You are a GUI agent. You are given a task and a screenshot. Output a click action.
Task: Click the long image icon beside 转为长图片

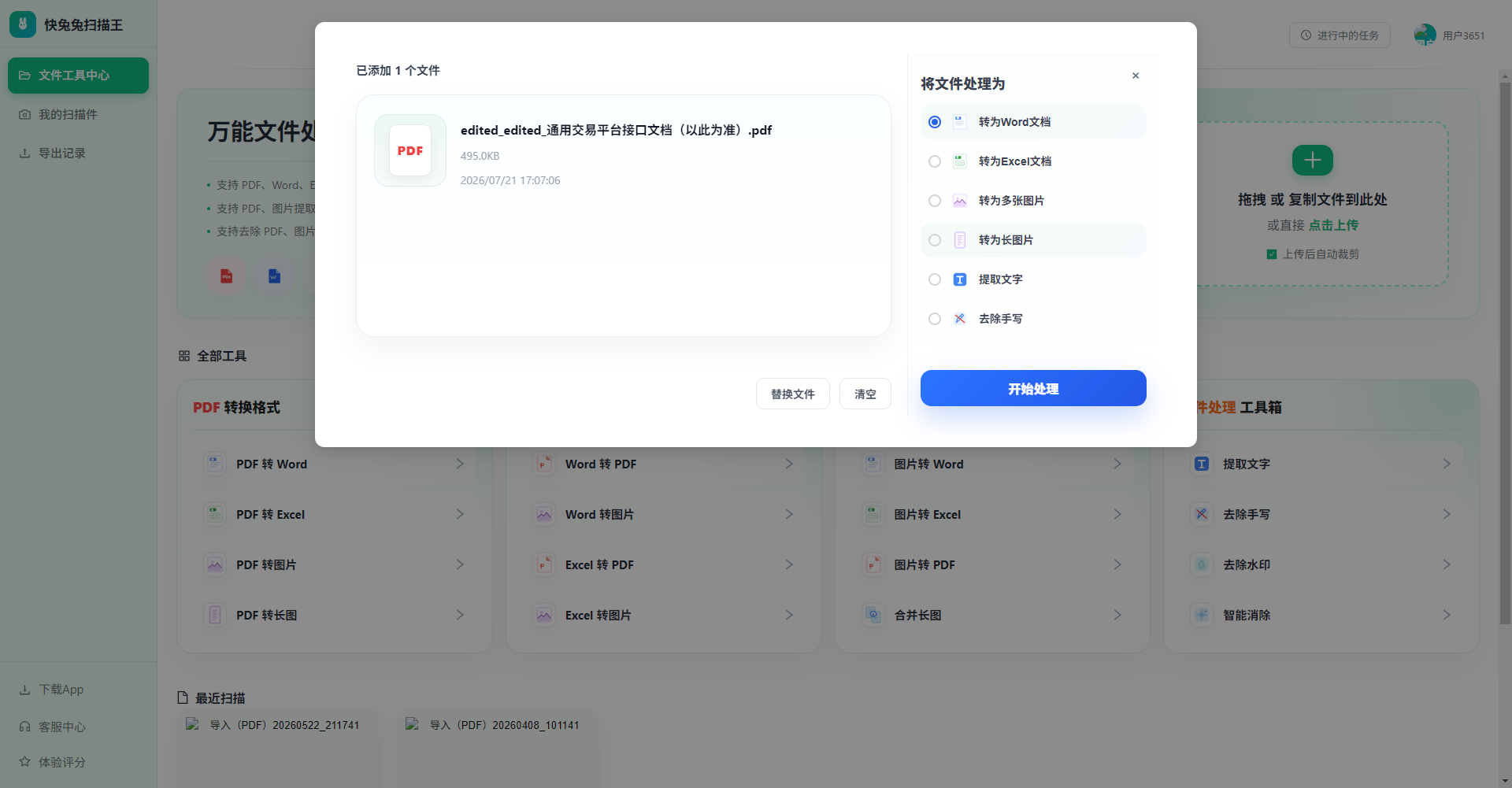coord(960,240)
